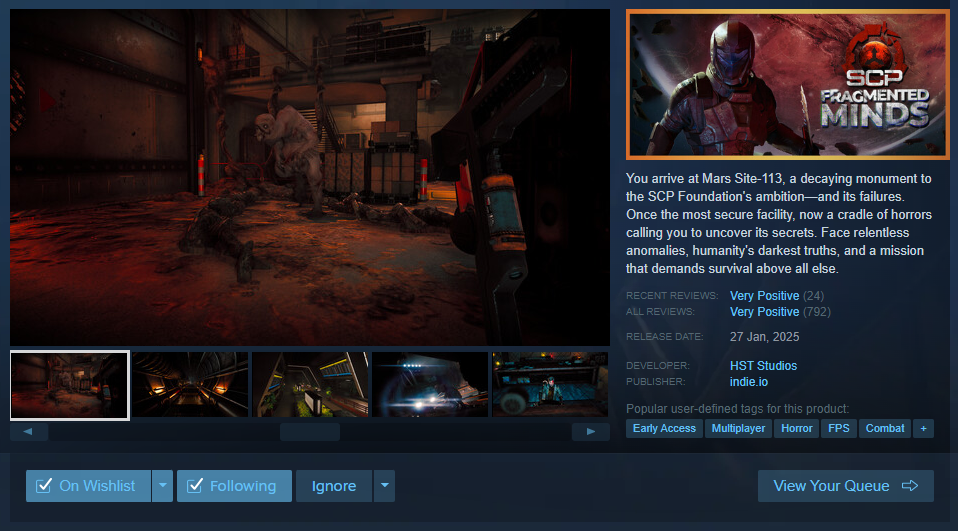Select the Horror tag

[x=797, y=428]
